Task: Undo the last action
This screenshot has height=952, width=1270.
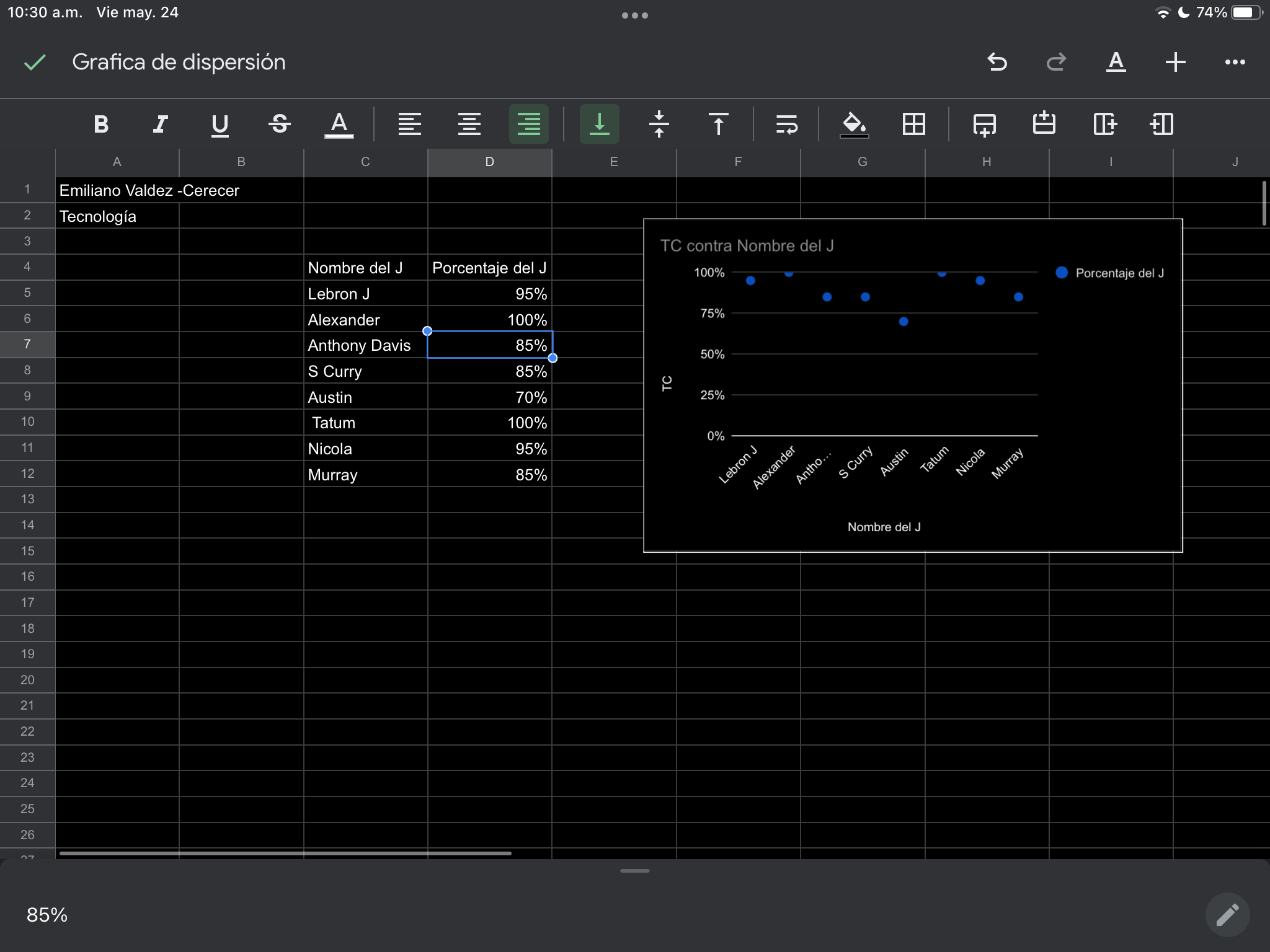Action: coord(997,62)
